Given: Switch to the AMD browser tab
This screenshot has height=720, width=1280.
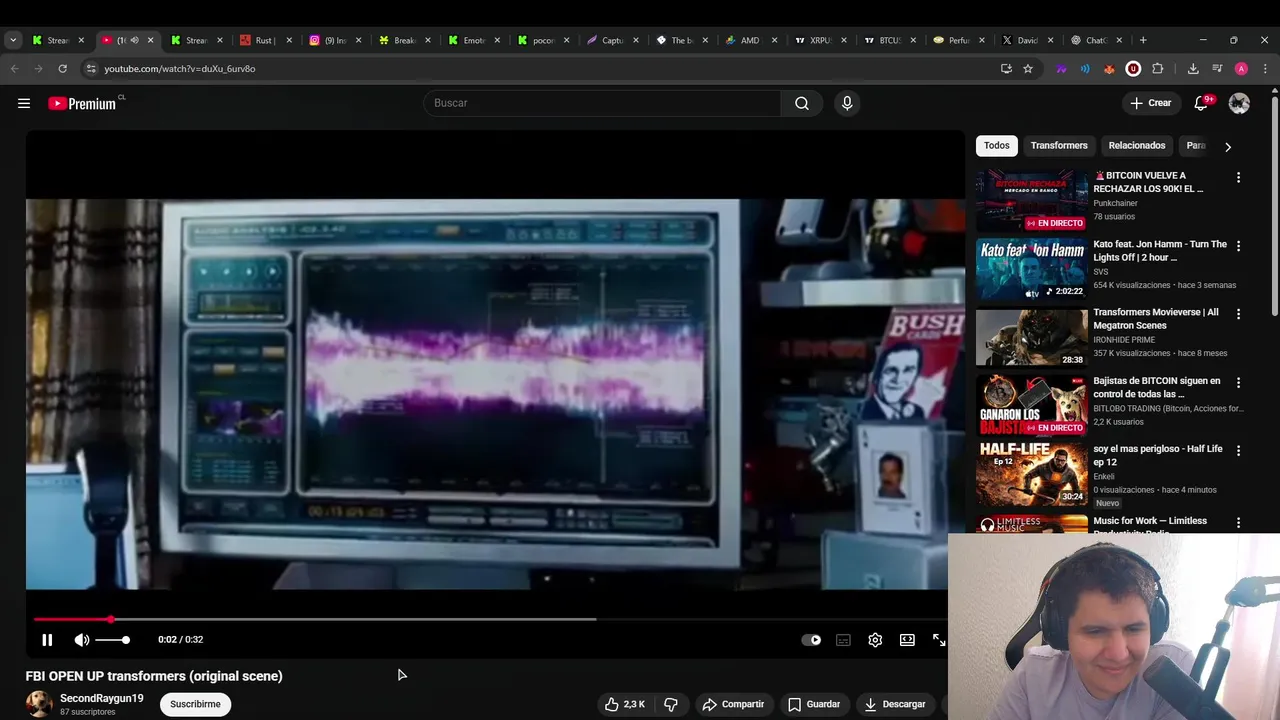Looking at the screenshot, I should click(x=749, y=40).
